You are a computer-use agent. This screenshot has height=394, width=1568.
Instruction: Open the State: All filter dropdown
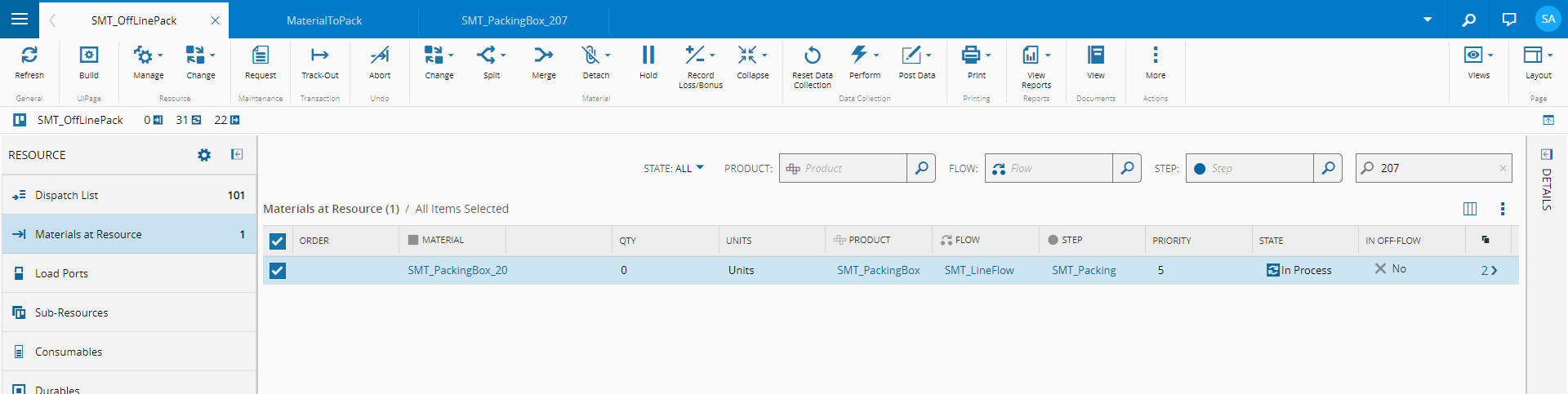(674, 169)
